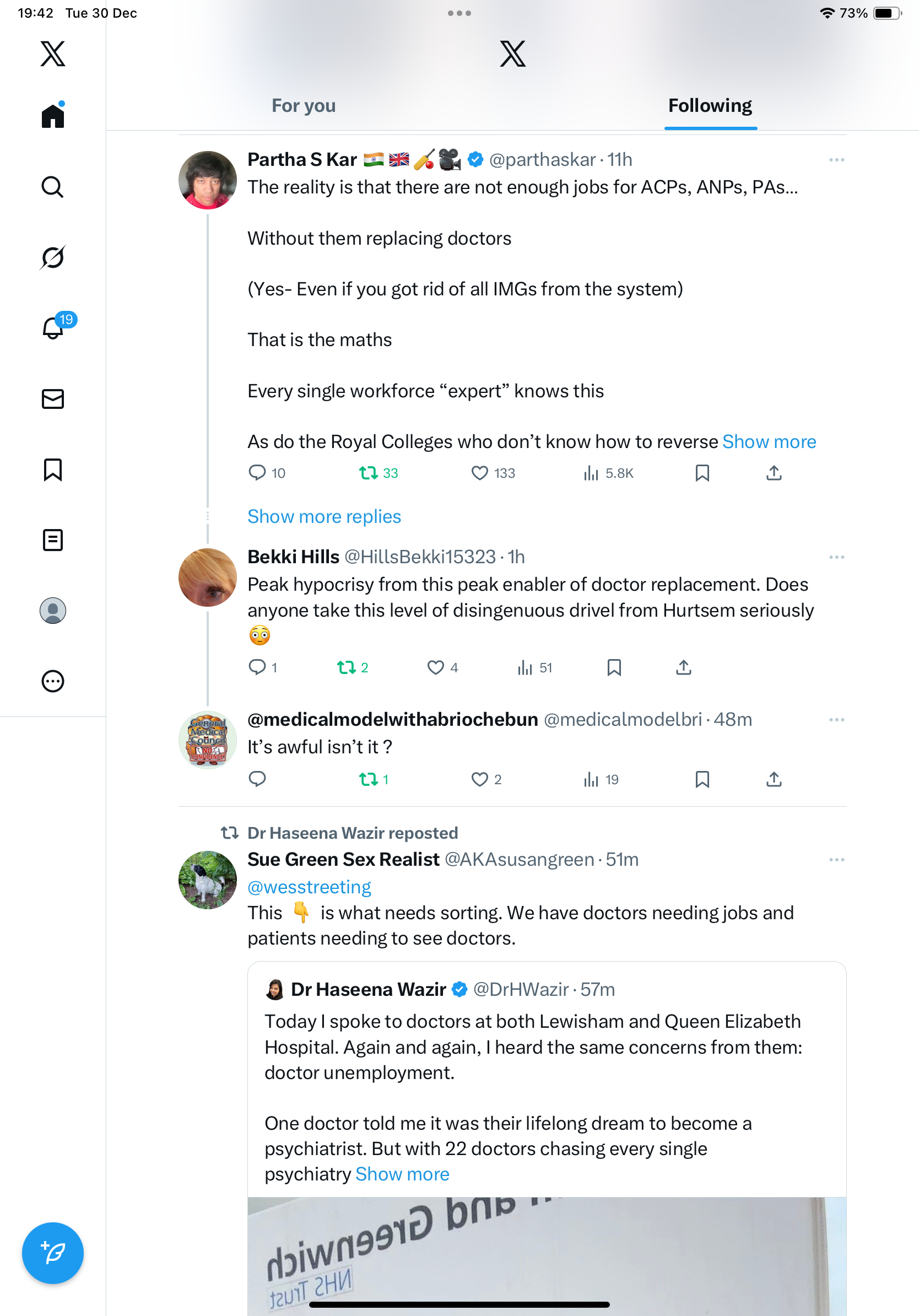
Task: Bookmark the medicalmodelwithabriochebun reply
Action: tap(702, 779)
